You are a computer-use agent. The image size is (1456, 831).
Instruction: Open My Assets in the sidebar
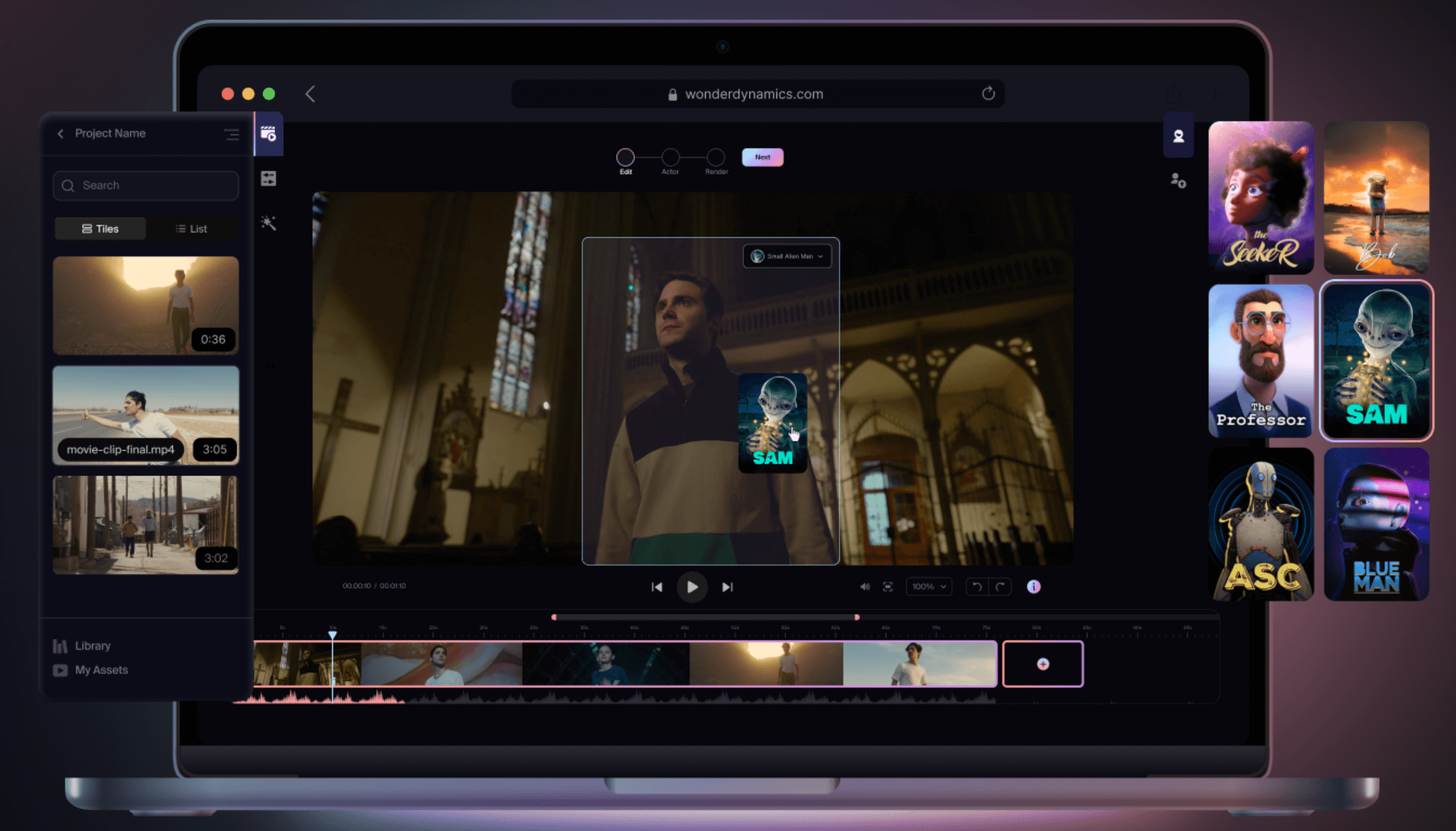point(101,670)
